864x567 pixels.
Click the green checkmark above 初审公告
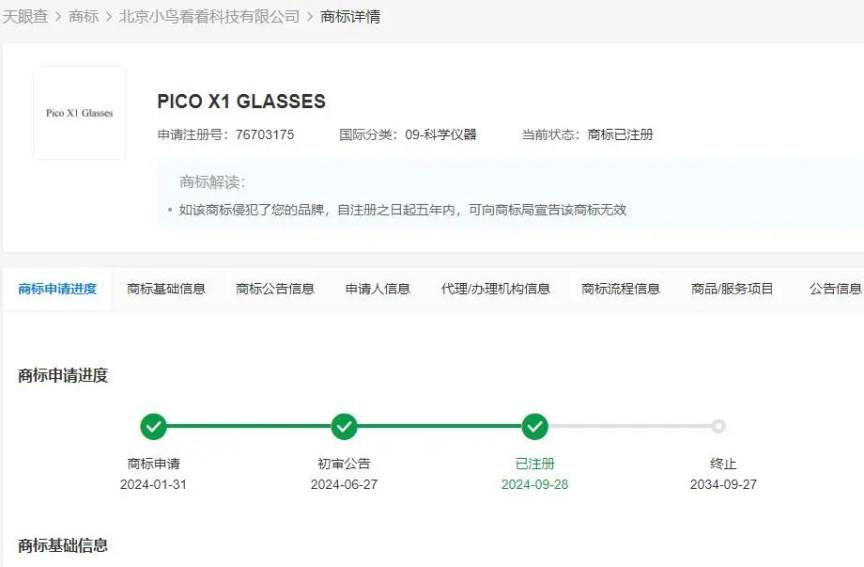344,426
